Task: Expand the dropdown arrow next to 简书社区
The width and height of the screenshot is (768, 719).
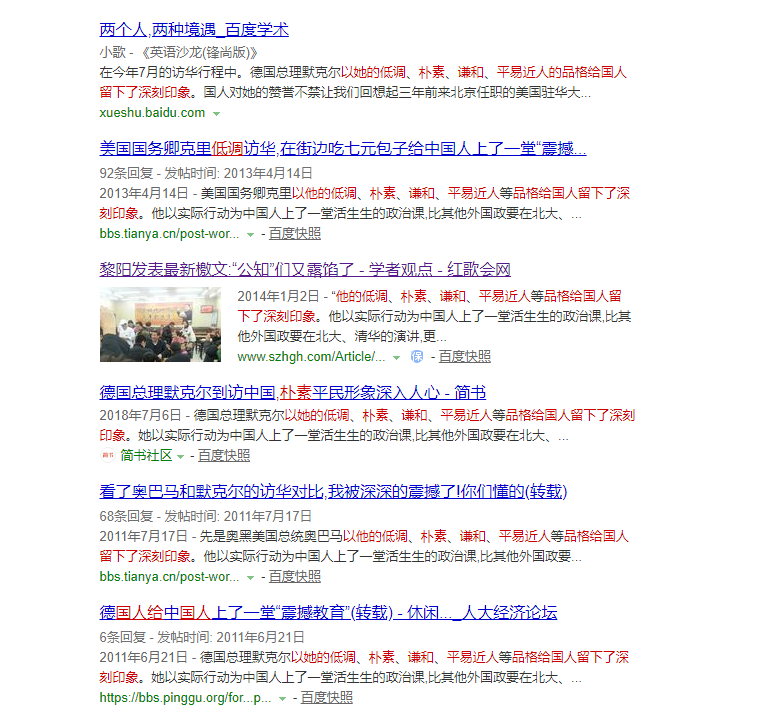Action: tap(180, 456)
